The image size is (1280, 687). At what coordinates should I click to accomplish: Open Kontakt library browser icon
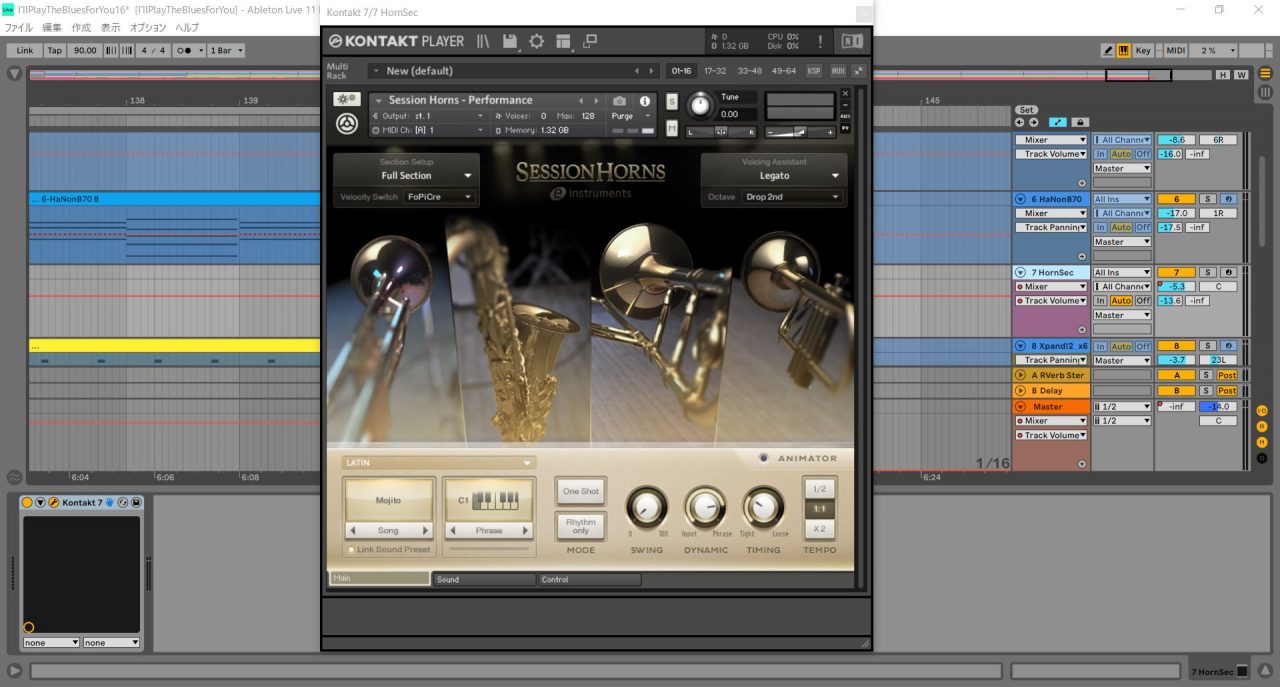point(483,41)
